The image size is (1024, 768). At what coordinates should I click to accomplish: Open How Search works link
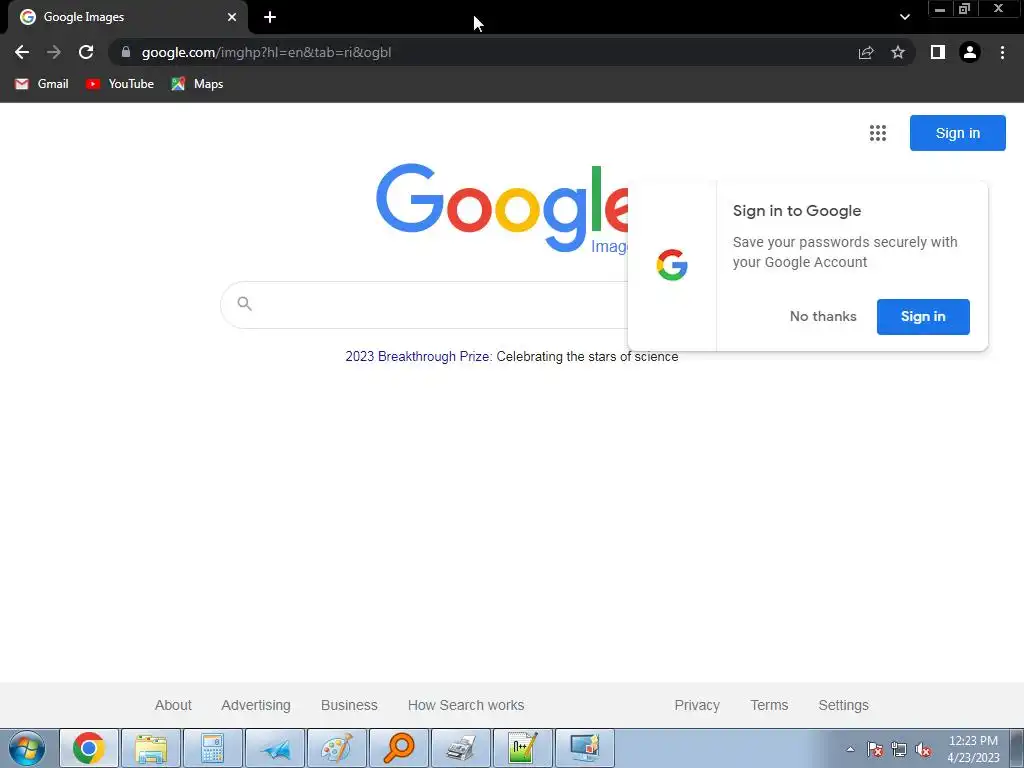click(x=466, y=705)
